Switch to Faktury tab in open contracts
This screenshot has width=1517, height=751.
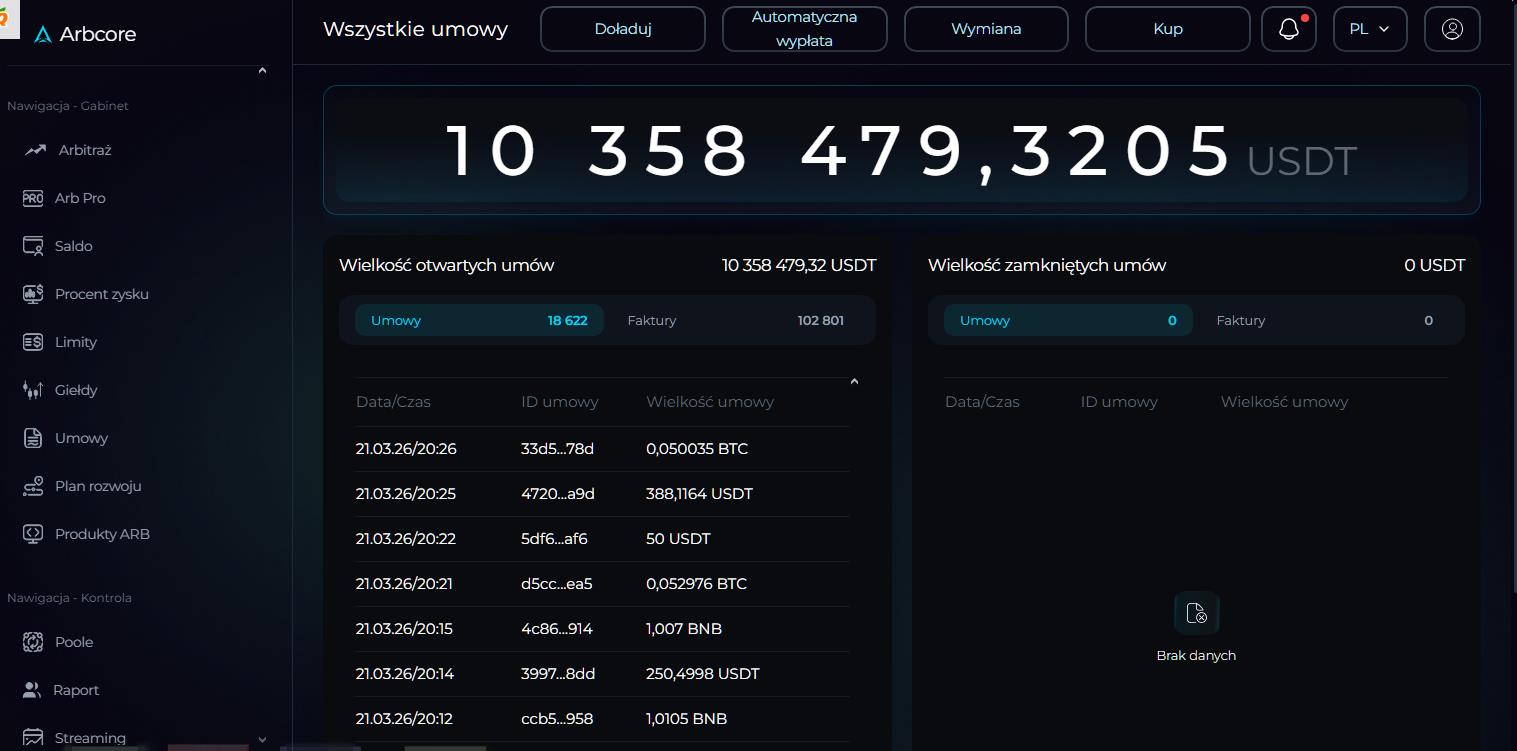point(735,321)
